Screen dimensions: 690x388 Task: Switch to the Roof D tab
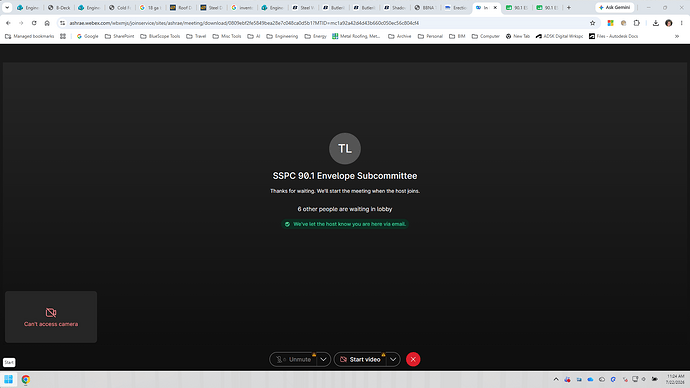(x=181, y=7)
